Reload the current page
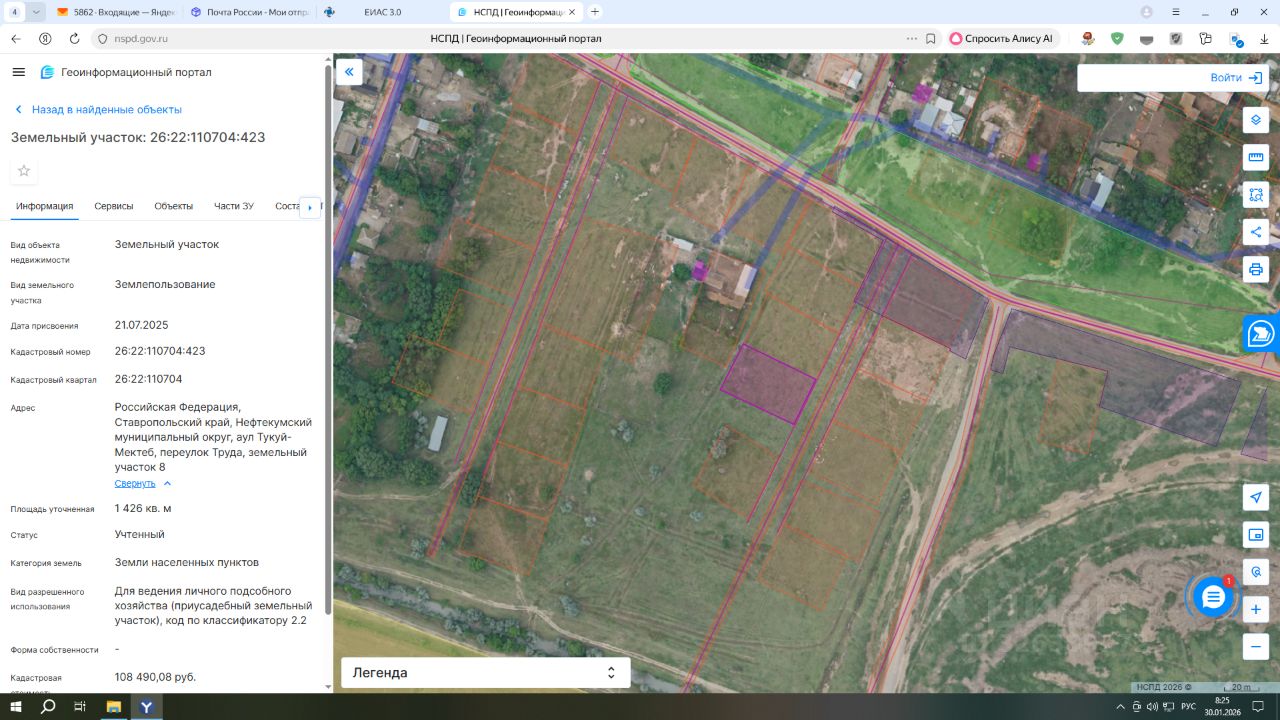This screenshot has width=1280, height=720. [74, 38]
